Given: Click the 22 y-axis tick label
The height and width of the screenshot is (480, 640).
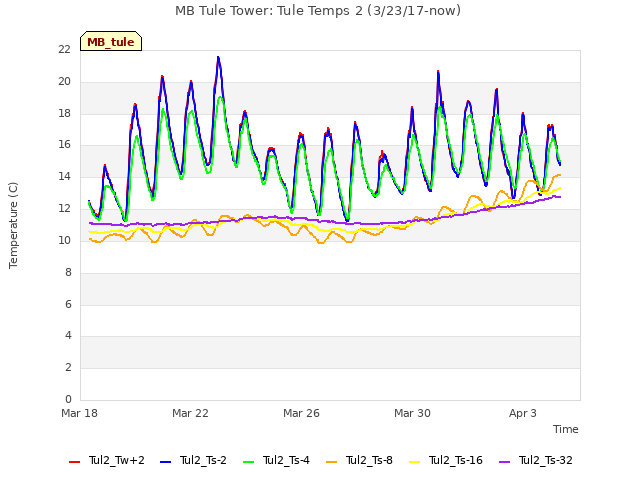Looking at the screenshot, I should click(x=64, y=49).
